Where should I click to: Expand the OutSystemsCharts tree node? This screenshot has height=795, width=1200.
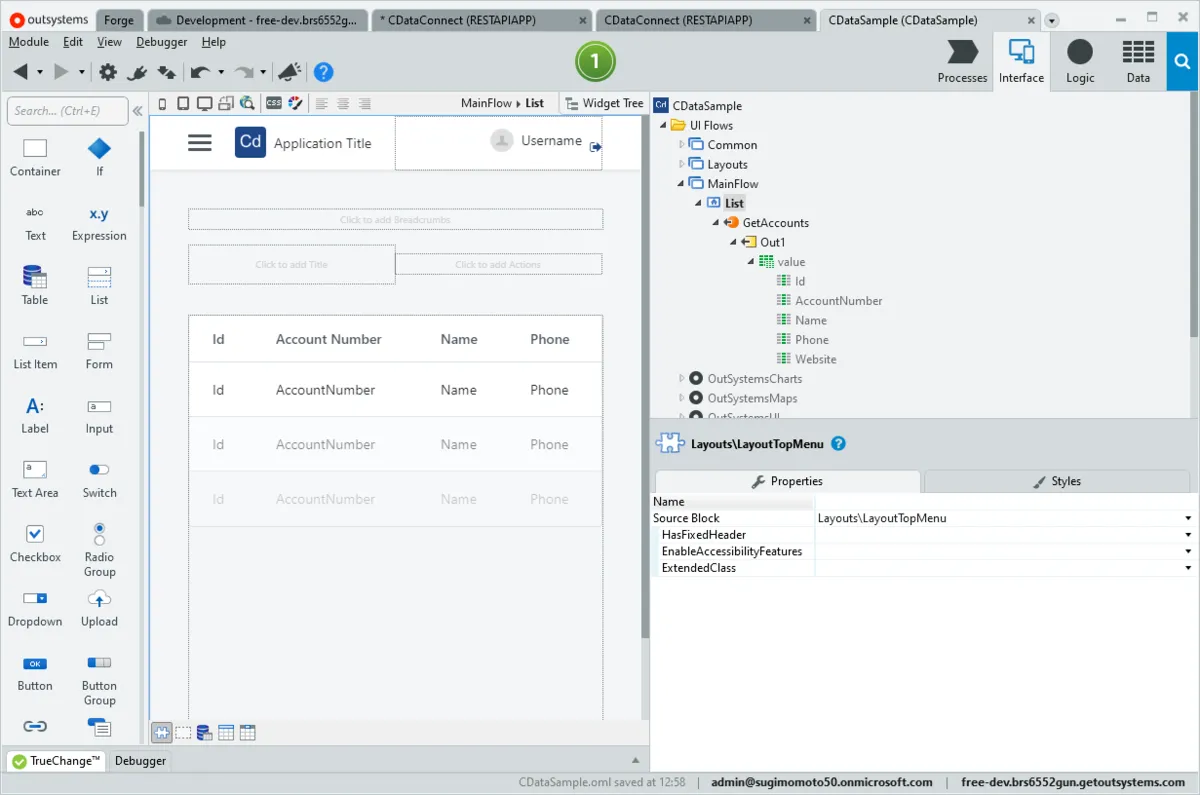pos(682,379)
